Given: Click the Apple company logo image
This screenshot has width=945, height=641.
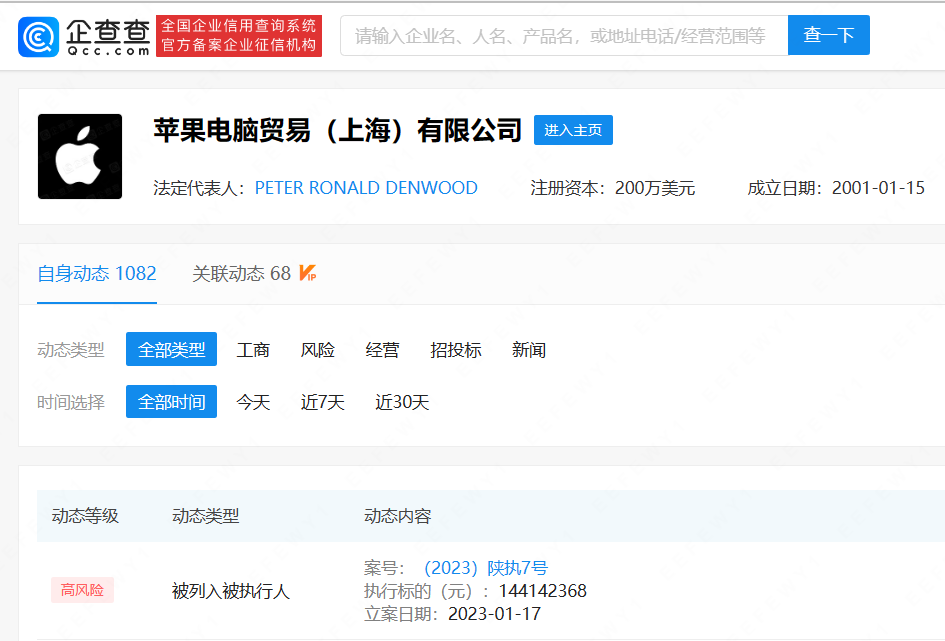Looking at the screenshot, I should coord(79,156).
